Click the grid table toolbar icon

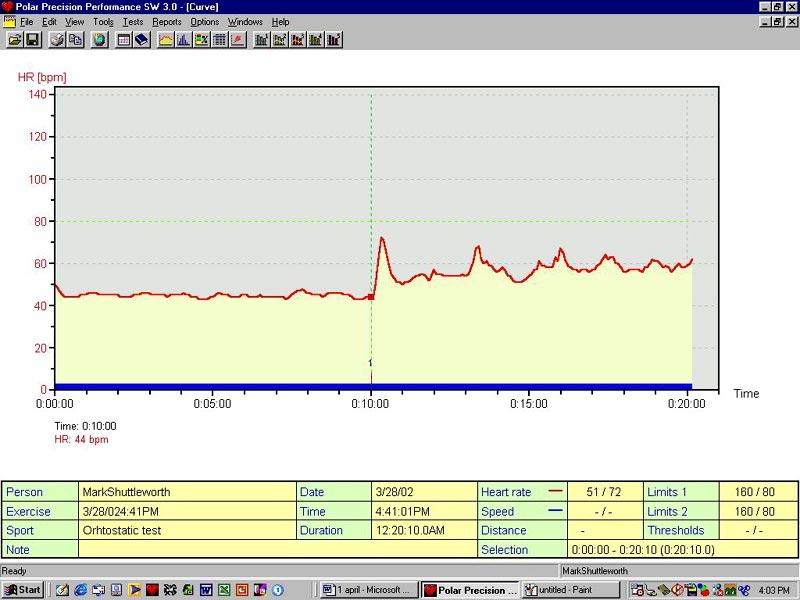pos(219,39)
